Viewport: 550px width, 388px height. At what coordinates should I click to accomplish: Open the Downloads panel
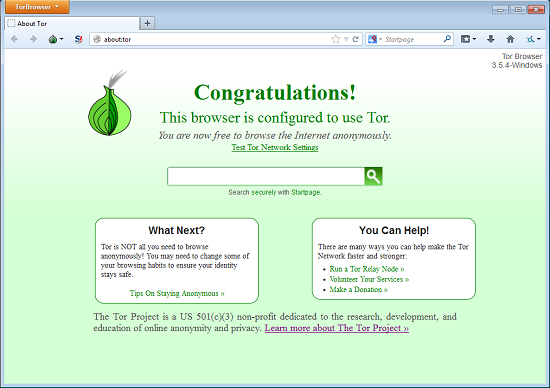(x=491, y=39)
